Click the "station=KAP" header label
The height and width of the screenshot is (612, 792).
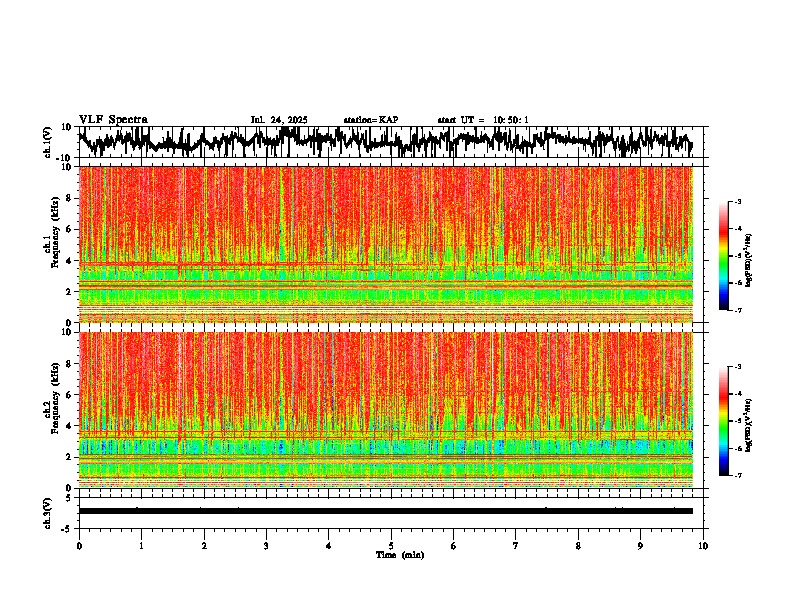pyautogui.click(x=371, y=120)
